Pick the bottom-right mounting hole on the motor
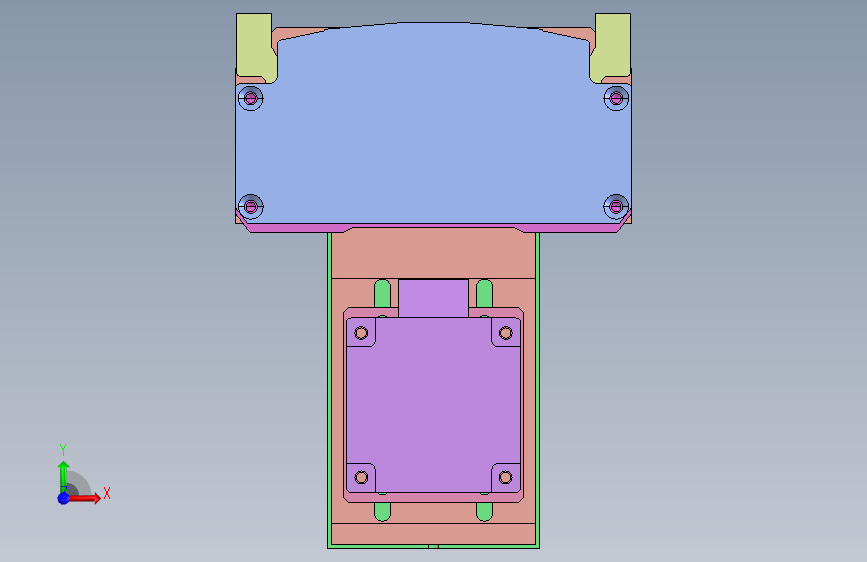 tap(505, 477)
